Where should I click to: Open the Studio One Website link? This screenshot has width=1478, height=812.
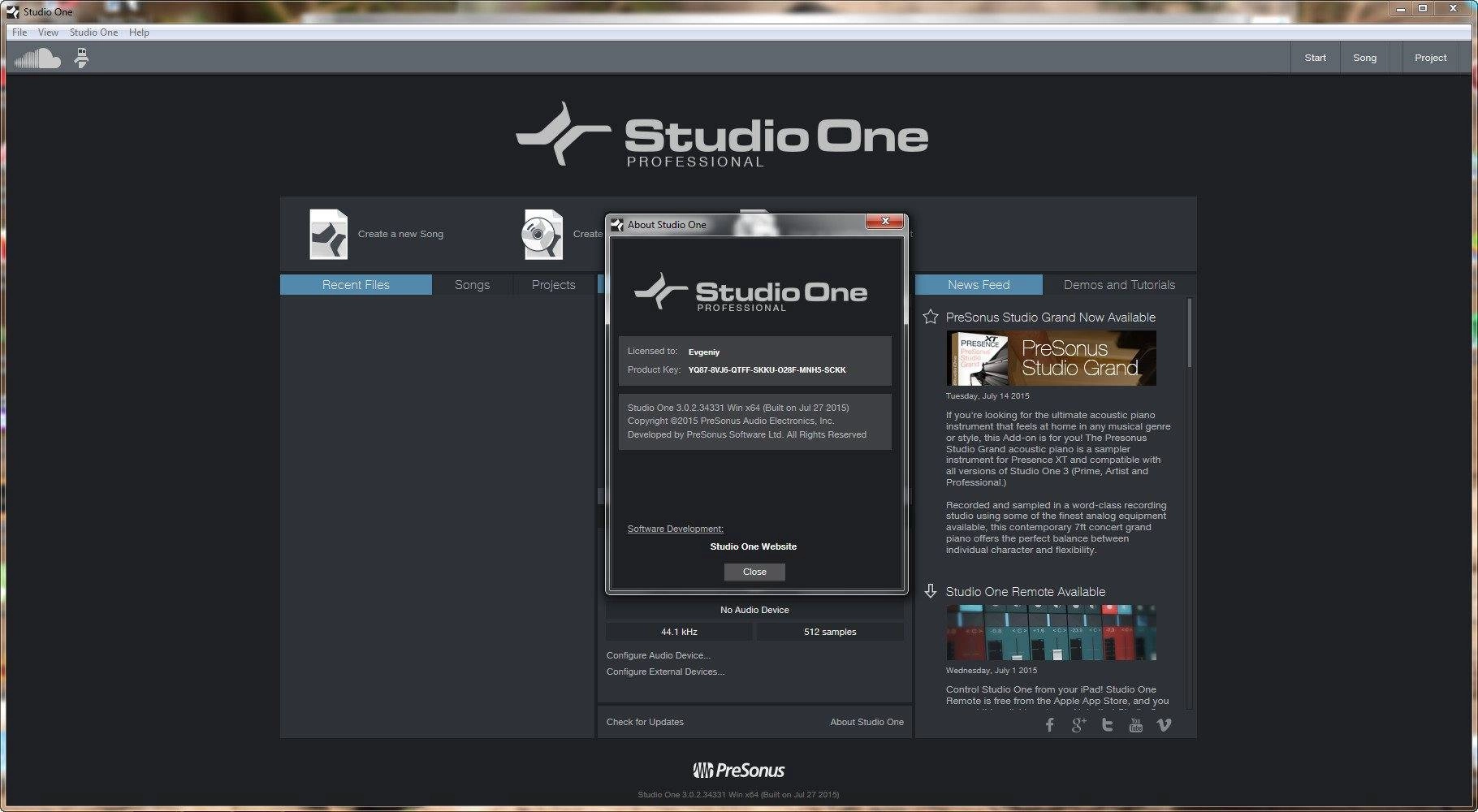(753, 546)
